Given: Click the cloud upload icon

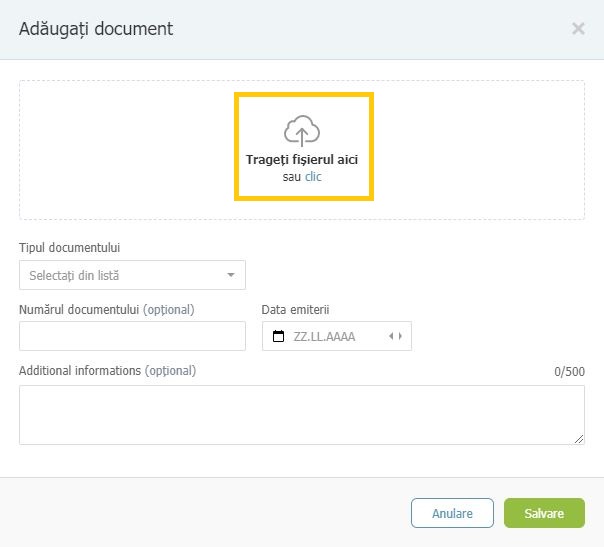Looking at the screenshot, I should point(302,131).
